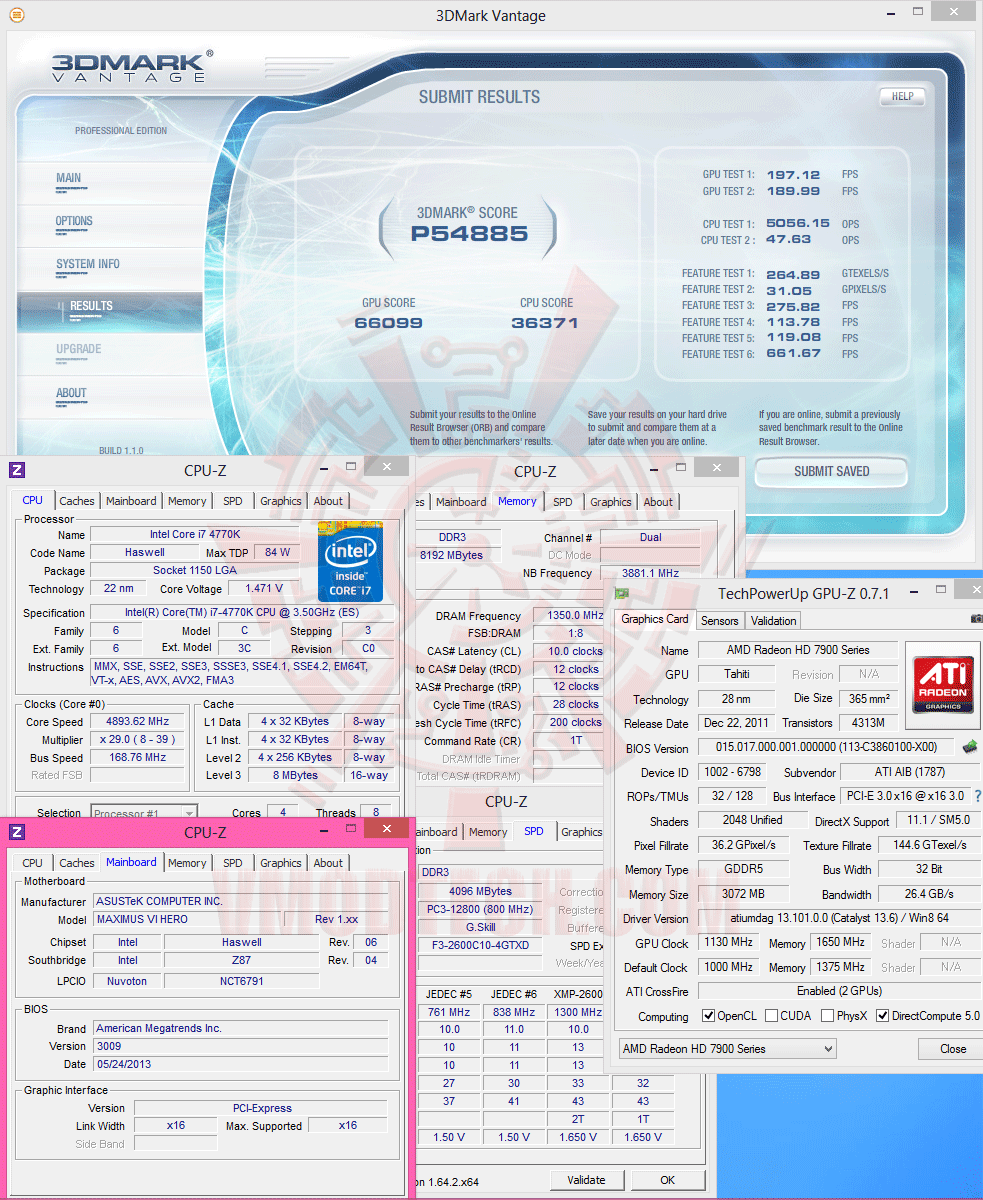
Task: Select the SPD tab in the CPU-Z SPD window
Action: tap(534, 831)
